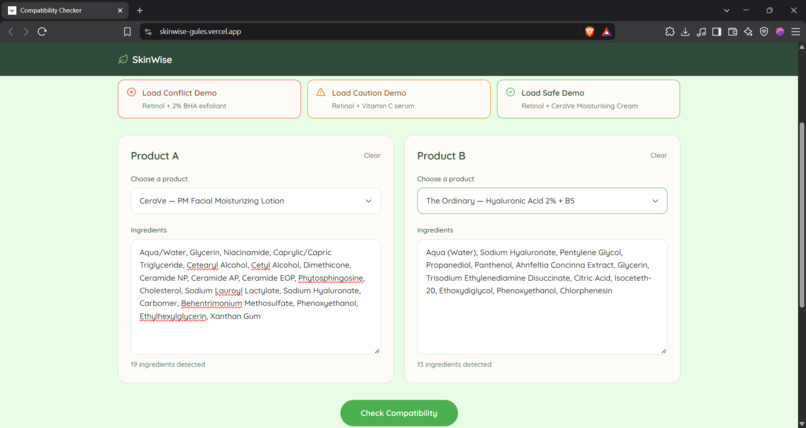Click the 'Retinol + 2% BHA exfoliant' text
The height and width of the screenshot is (428, 806).
click(184, 106)
